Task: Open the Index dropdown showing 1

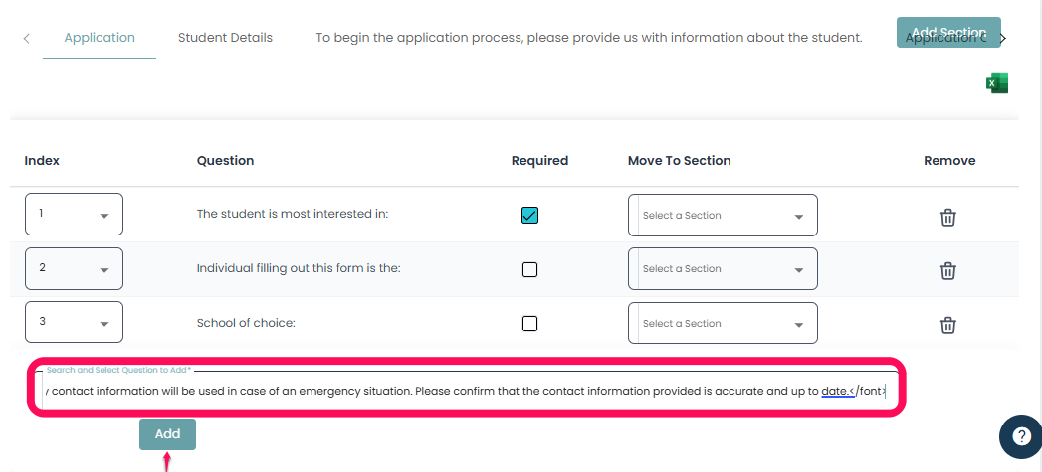Action: [x=74, y=215]
